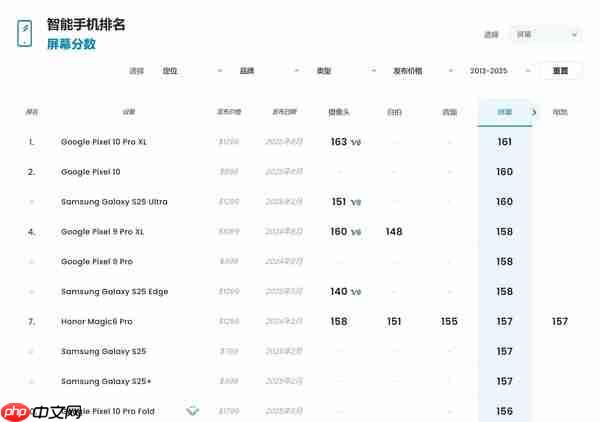This screenshot has height=422, width=600.
Task: Select the 电池 battery column header
Action: tap(560, 112)
